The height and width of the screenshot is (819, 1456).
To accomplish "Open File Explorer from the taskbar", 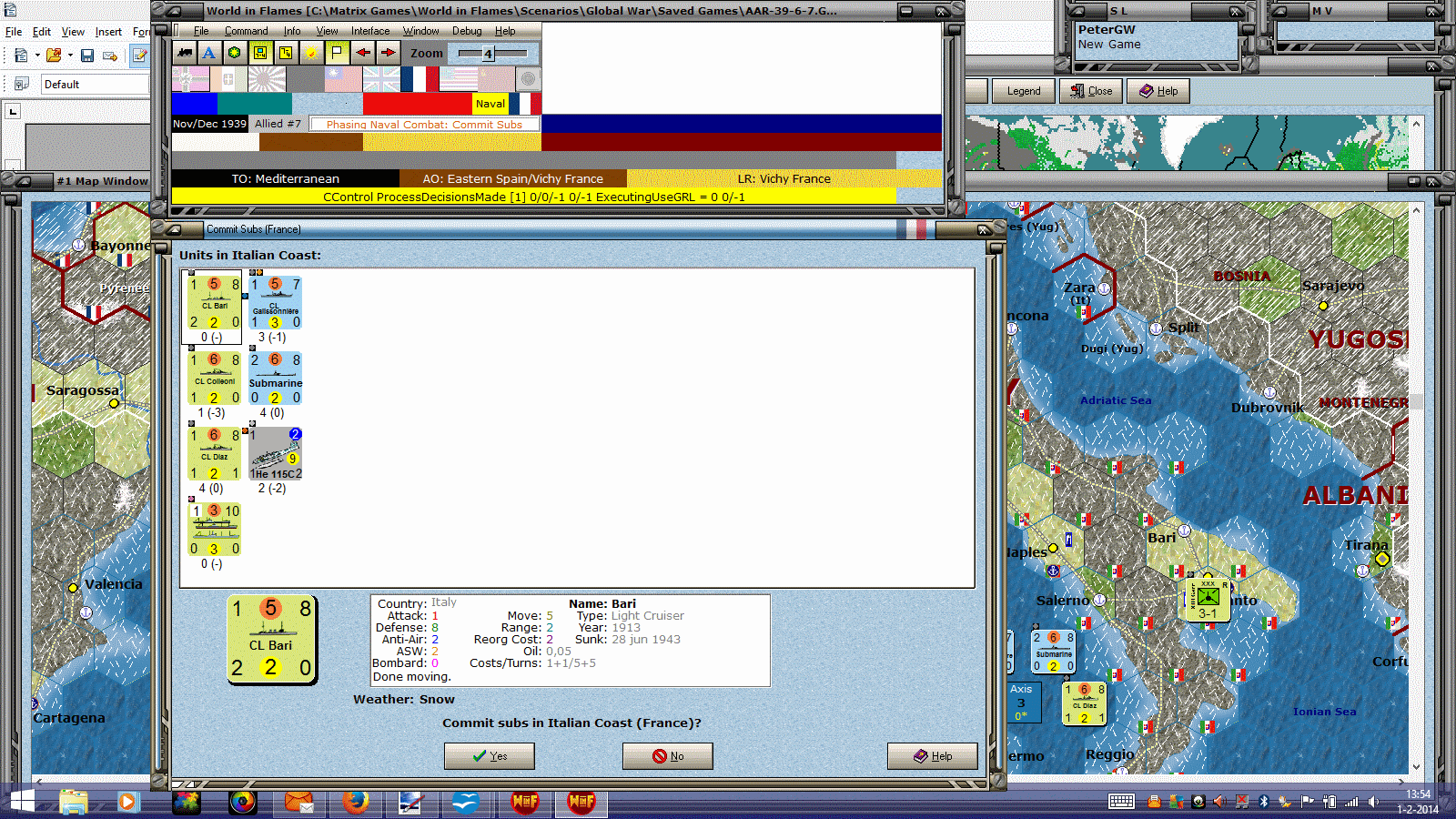I will 74,802.
